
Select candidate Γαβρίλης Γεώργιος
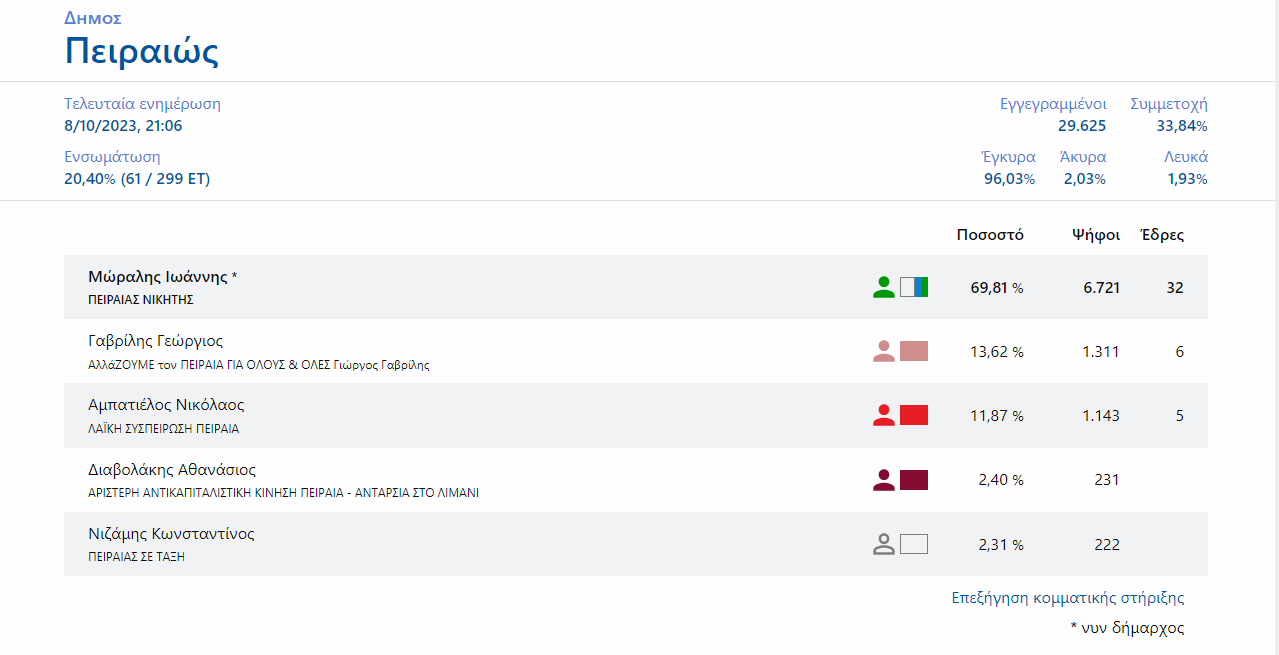pyautogui.click(x=155, y=341)
